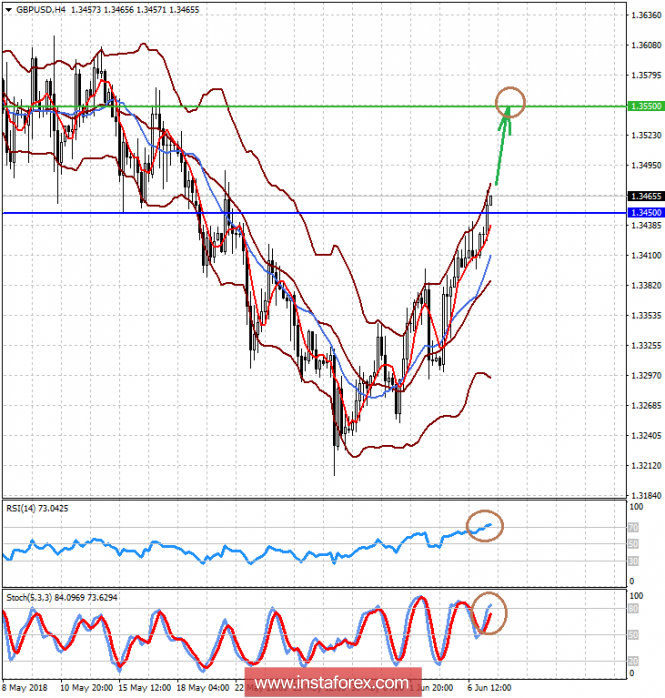Click the brown circle on the Stochastic panel

point(489,613)
